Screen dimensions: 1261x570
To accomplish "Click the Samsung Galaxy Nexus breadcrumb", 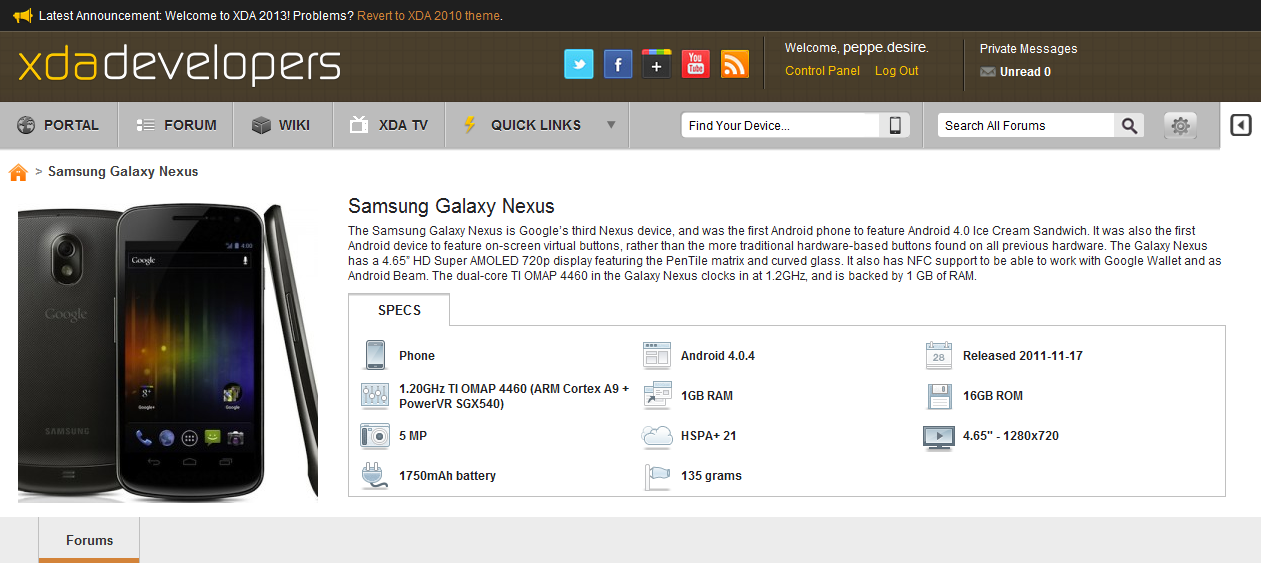I will click(x=123, y=172).
